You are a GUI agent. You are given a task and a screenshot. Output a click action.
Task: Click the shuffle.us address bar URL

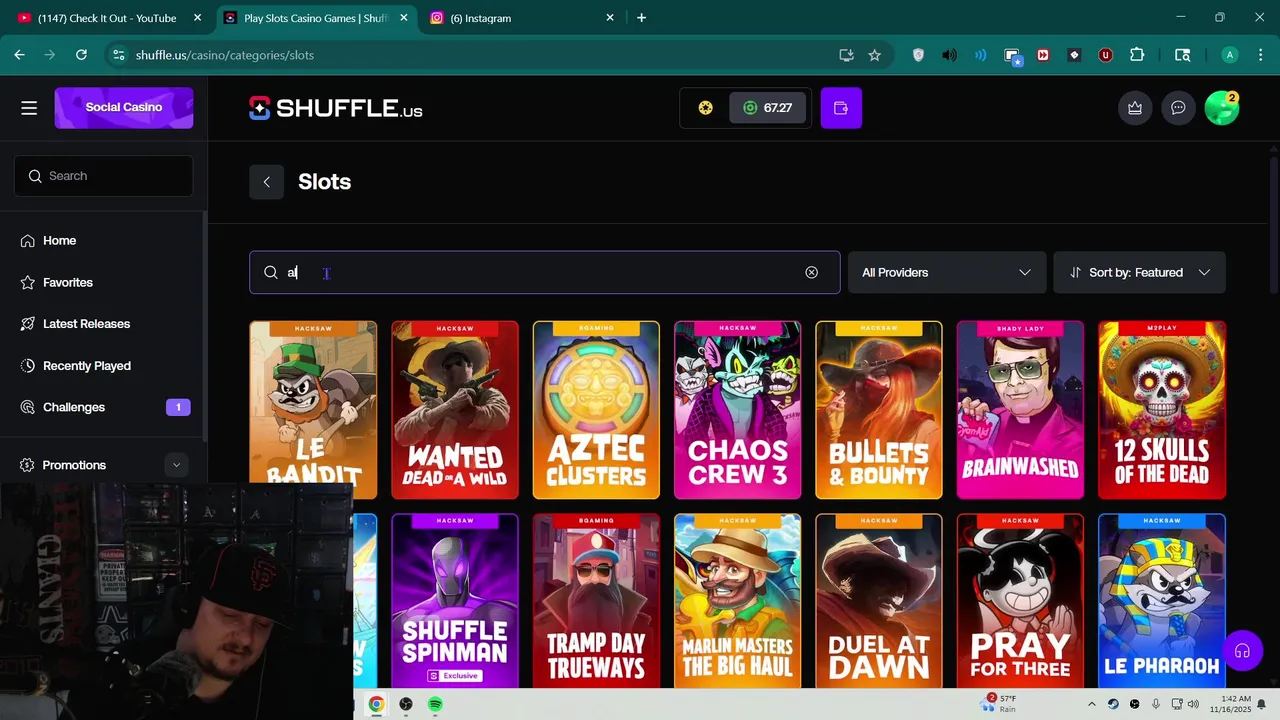[225, 55]
